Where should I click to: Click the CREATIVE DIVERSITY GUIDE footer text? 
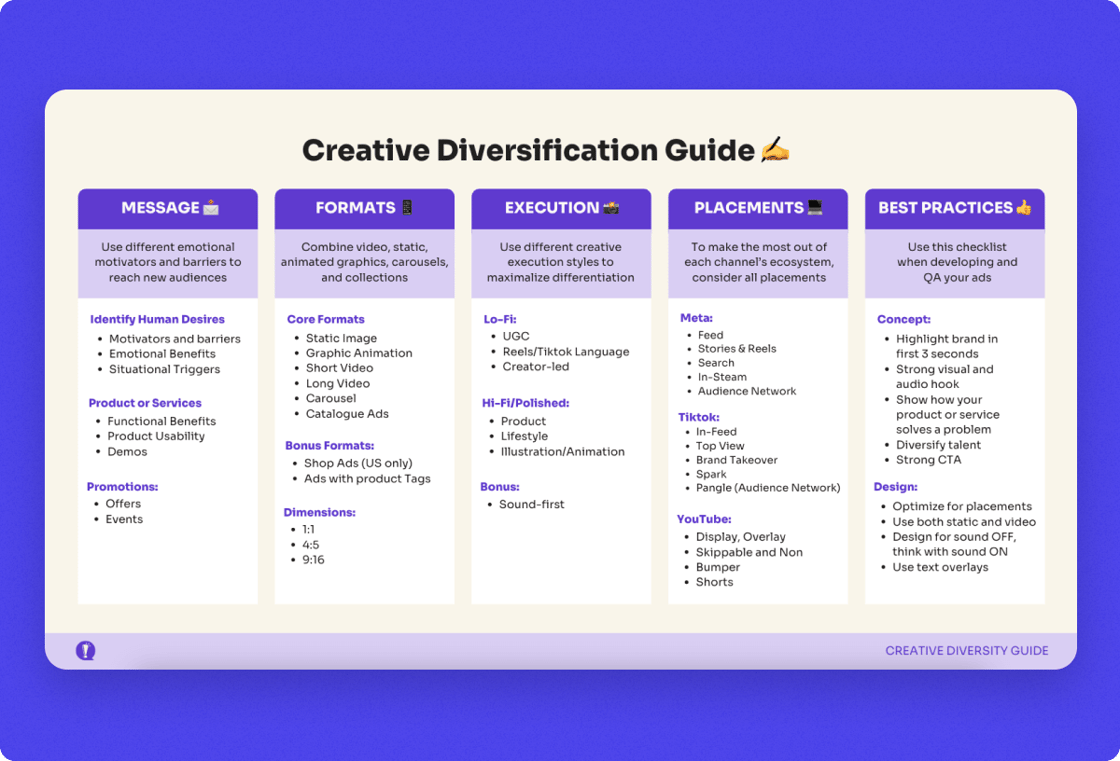(x=966, y=651)
